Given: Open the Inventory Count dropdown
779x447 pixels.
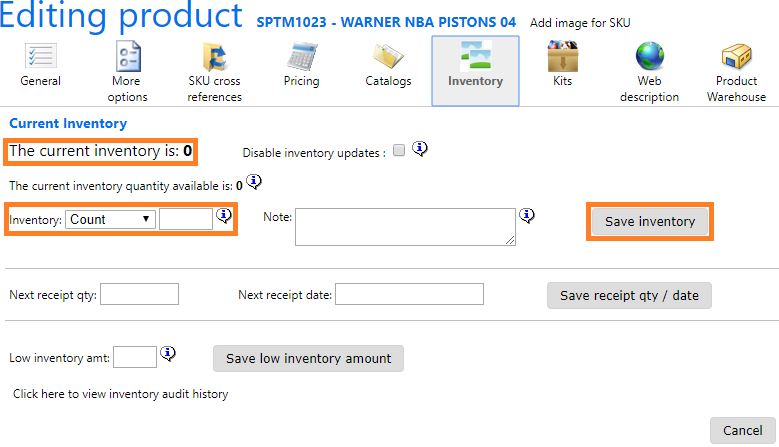Looking at the screenshot, I should click(x=110, y=220).
